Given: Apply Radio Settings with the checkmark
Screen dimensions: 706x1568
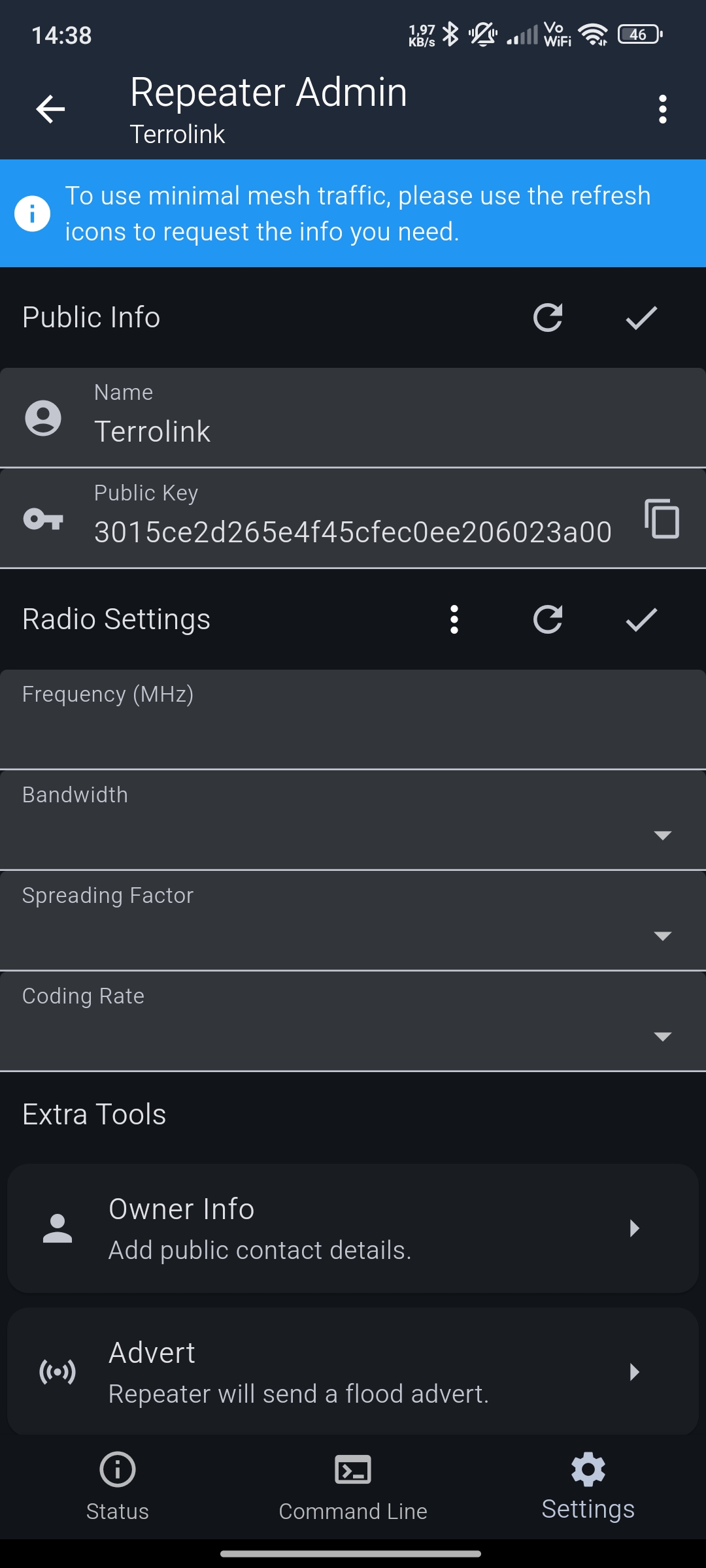Looking at the screenshot, I should 641,619.
